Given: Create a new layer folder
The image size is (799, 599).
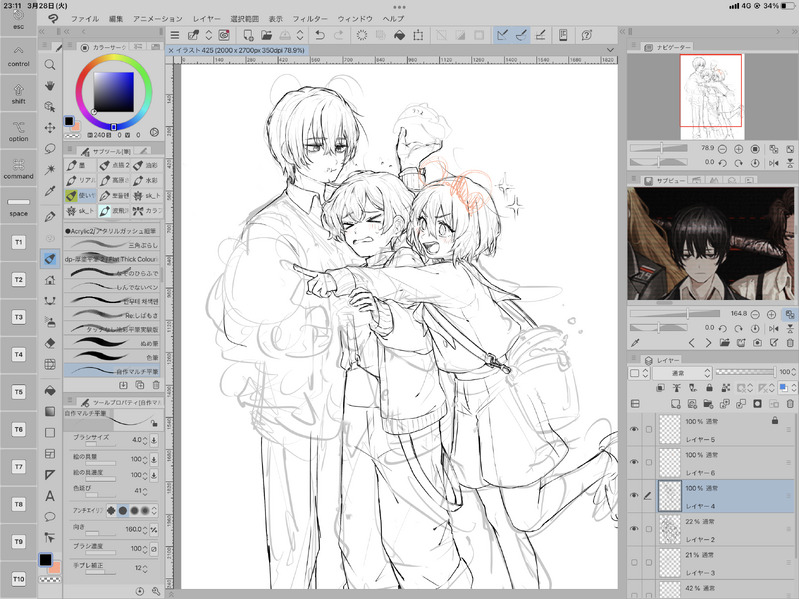Looking at the screenshot, I should pyautogui.click(x=708, y=404).
